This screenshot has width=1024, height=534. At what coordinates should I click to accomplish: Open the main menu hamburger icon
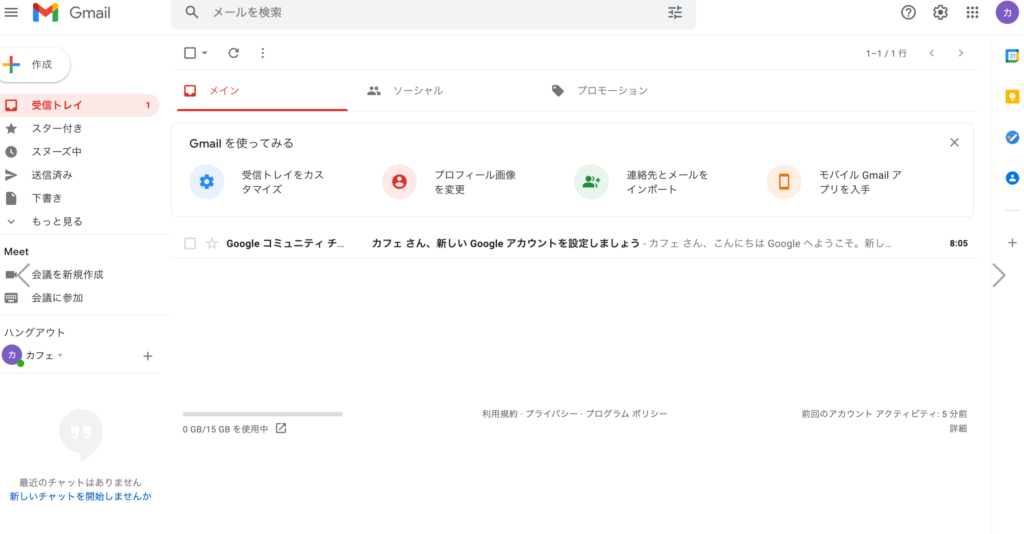(12, 13)
